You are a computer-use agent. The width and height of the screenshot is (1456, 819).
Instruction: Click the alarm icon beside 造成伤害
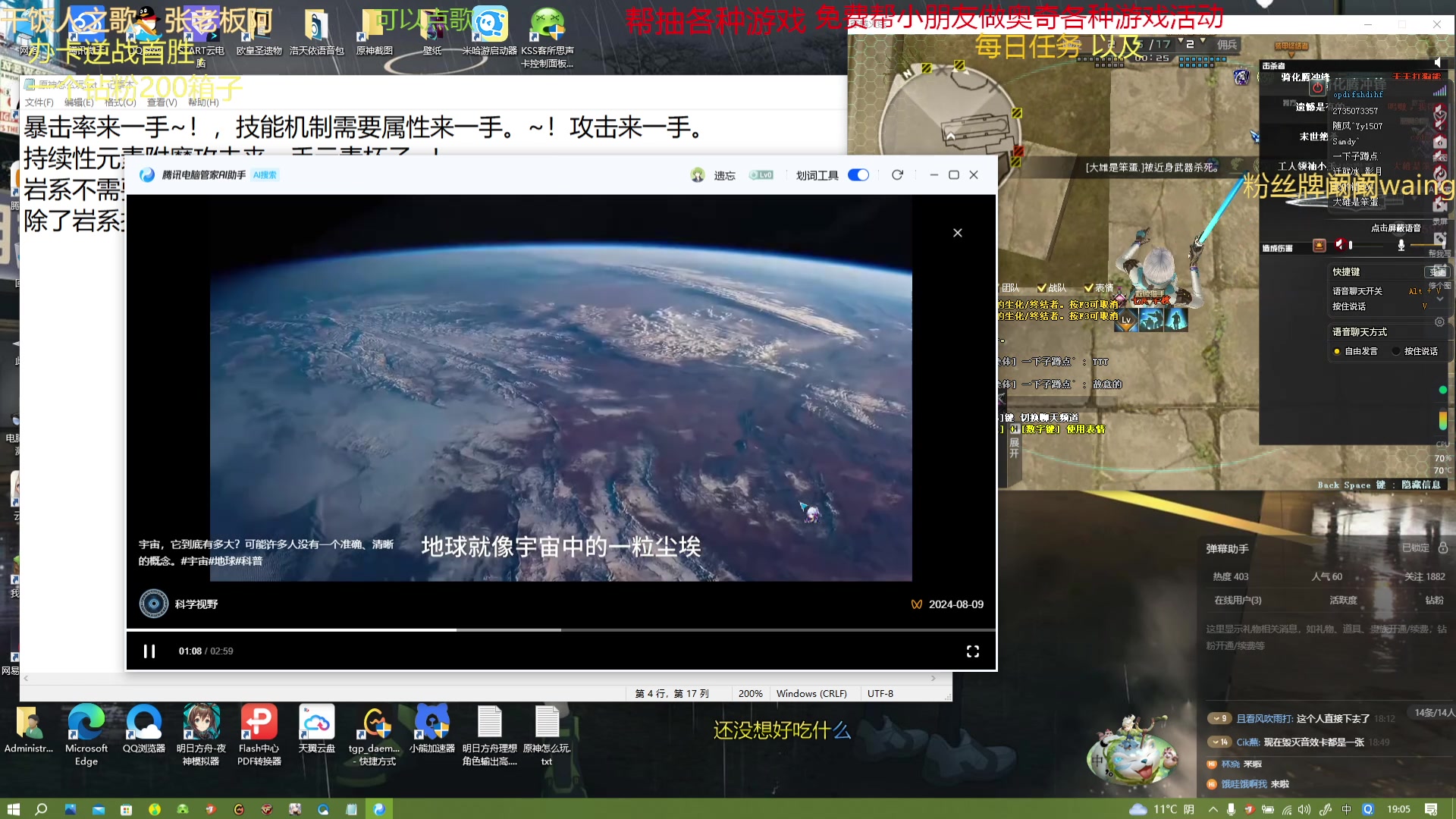tap(1319, 245)
